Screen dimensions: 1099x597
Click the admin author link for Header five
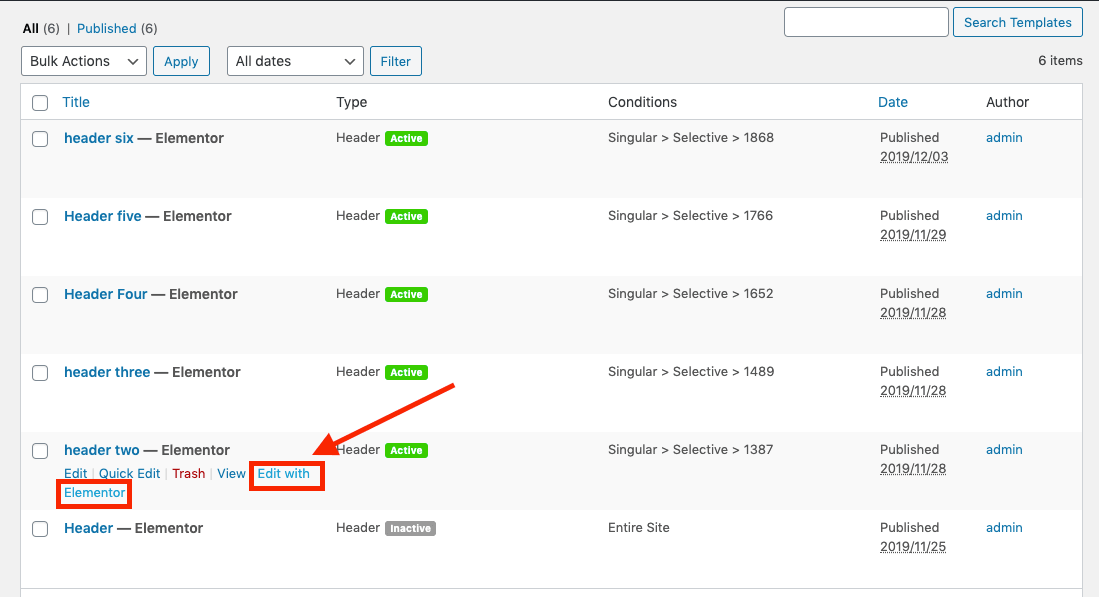coord(1003,216)
